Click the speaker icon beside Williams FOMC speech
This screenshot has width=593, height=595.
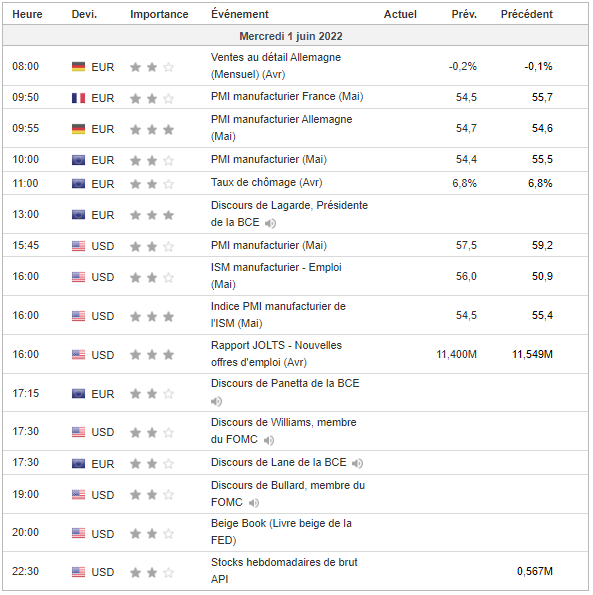(269, 440)
